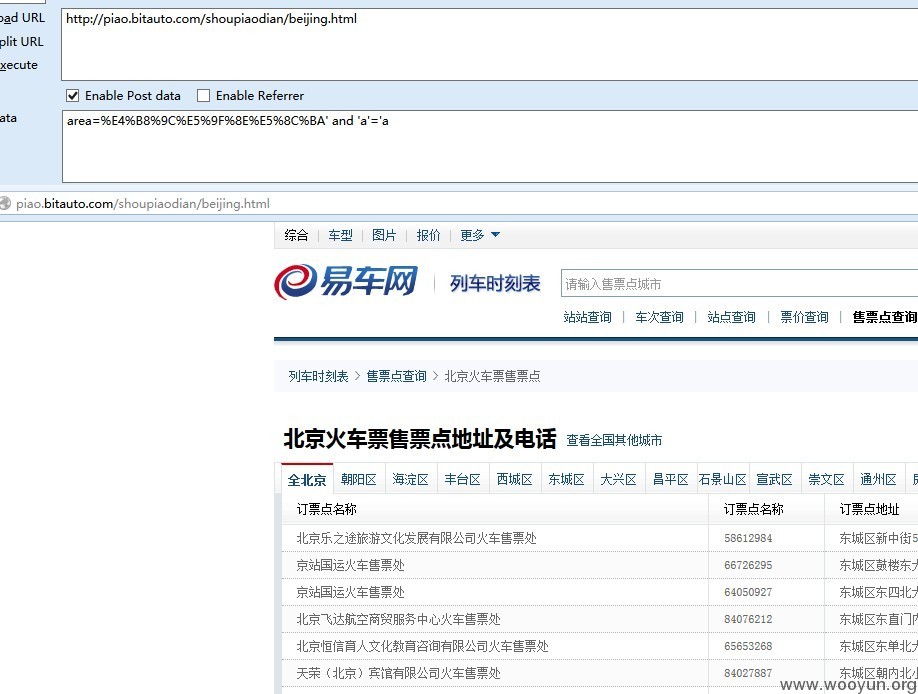
Task: Select the 全北京 tab
Action: click(x=307, y=480)
